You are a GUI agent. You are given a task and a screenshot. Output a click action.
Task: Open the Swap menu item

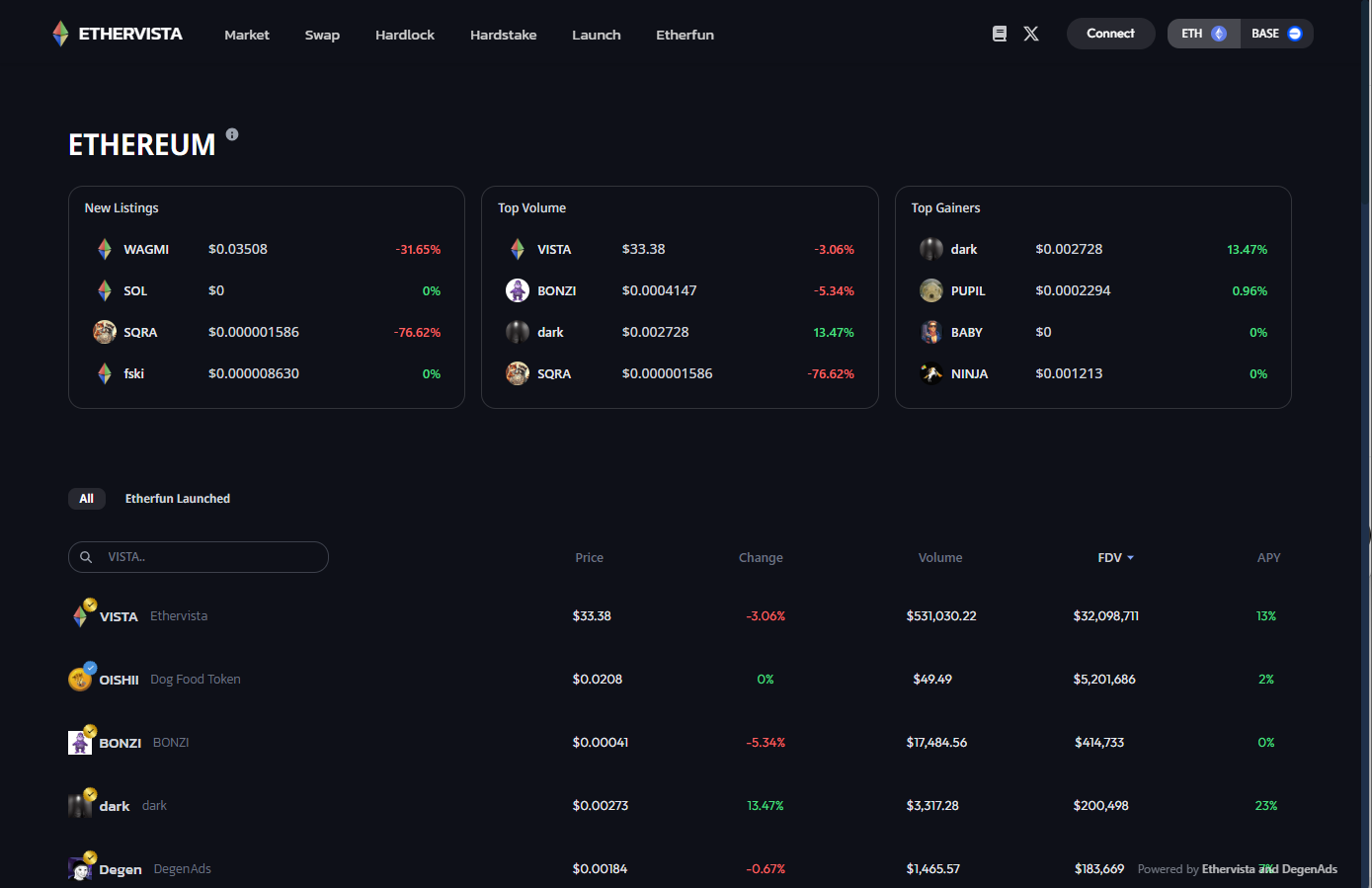coord(322,35)
